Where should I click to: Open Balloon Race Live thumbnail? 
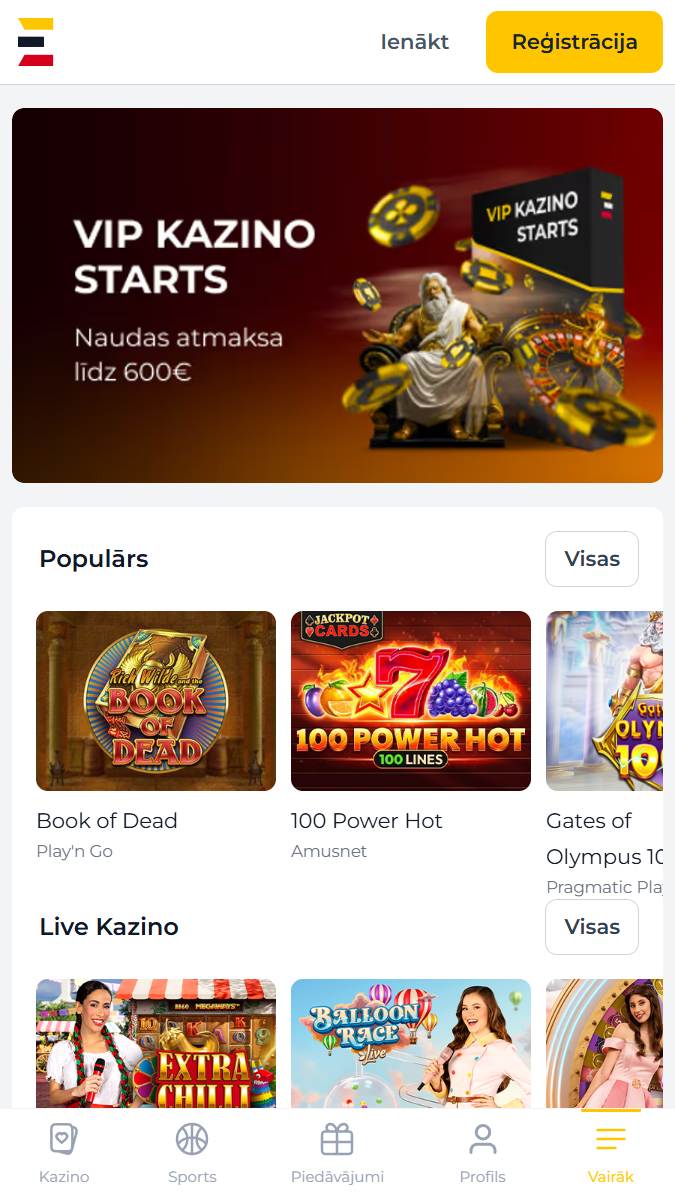click(411, 1043)
